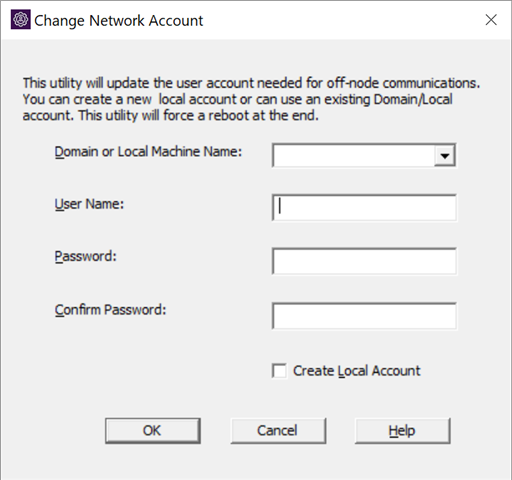Close the Change Network Account dialog
This screenshot has height=480, width=512.
[x=491, y=20]
